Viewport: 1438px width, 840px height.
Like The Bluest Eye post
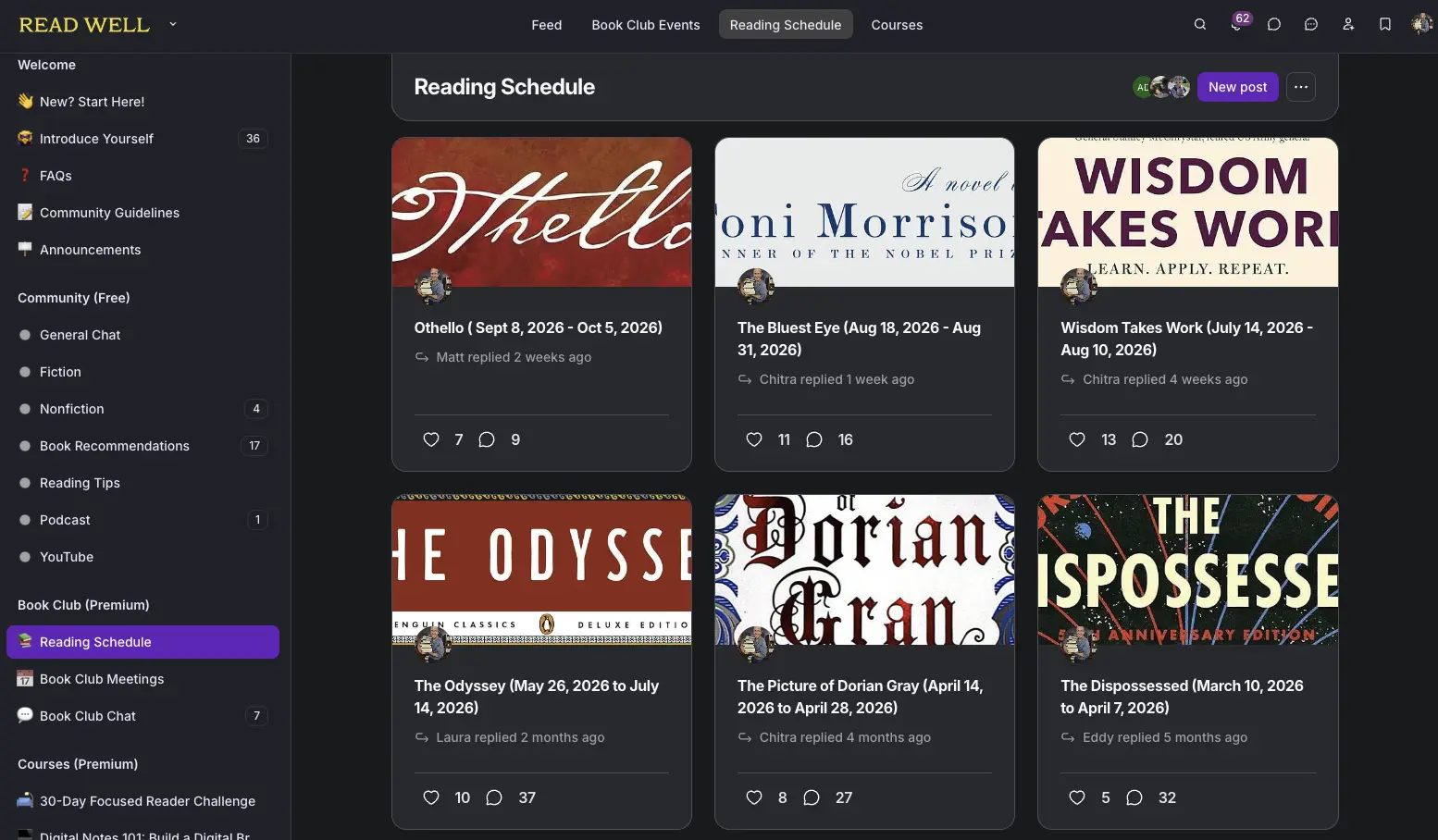pyautogui.click(x=754, y=439)
